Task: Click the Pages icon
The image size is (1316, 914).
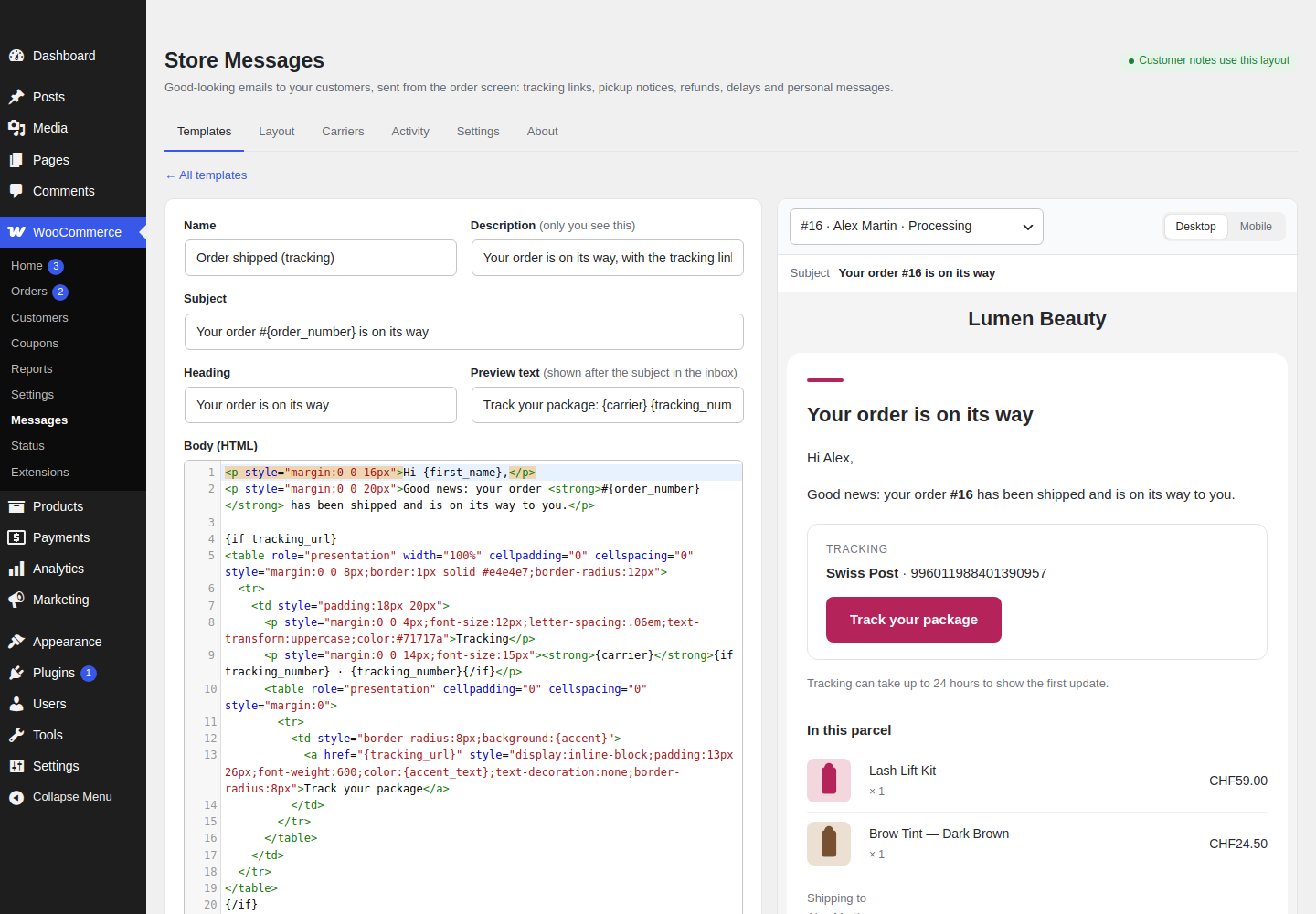Action: tap(16, 160)
